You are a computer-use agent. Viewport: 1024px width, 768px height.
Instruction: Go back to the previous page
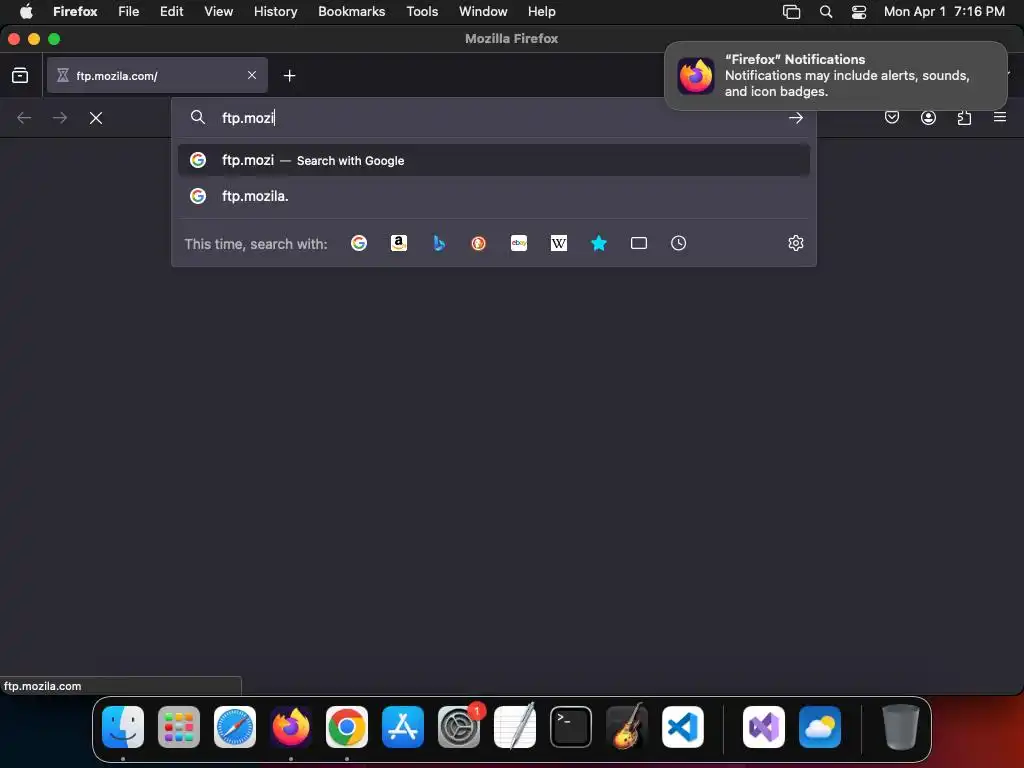[24, 118]
